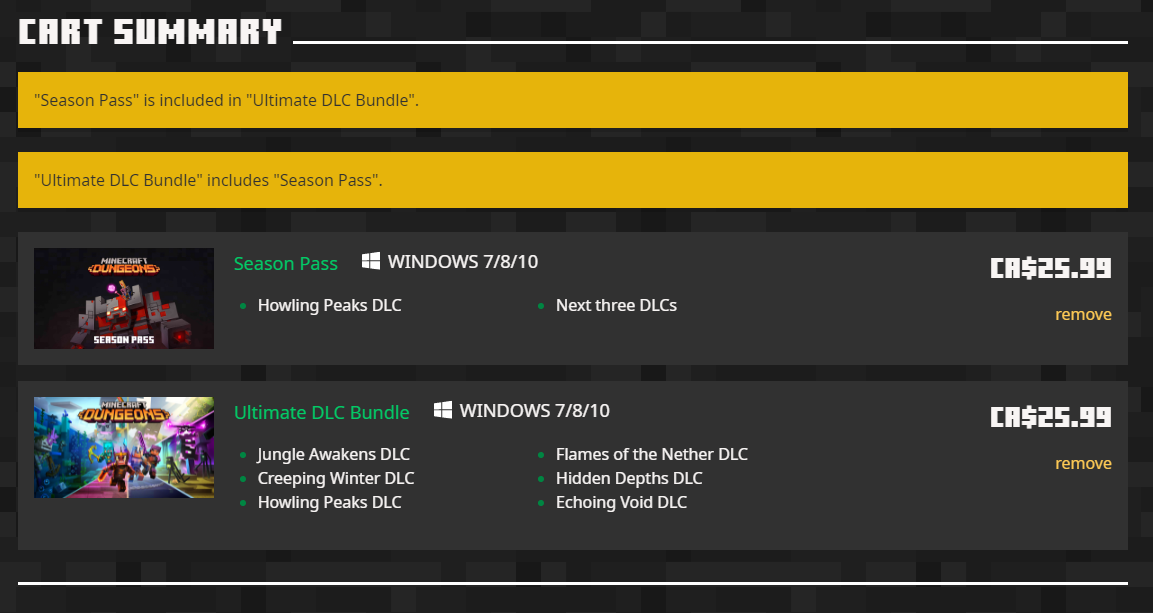Open the Season Pass product link
This screenshot has width=1153, height=613.
(x=285, y=263)
